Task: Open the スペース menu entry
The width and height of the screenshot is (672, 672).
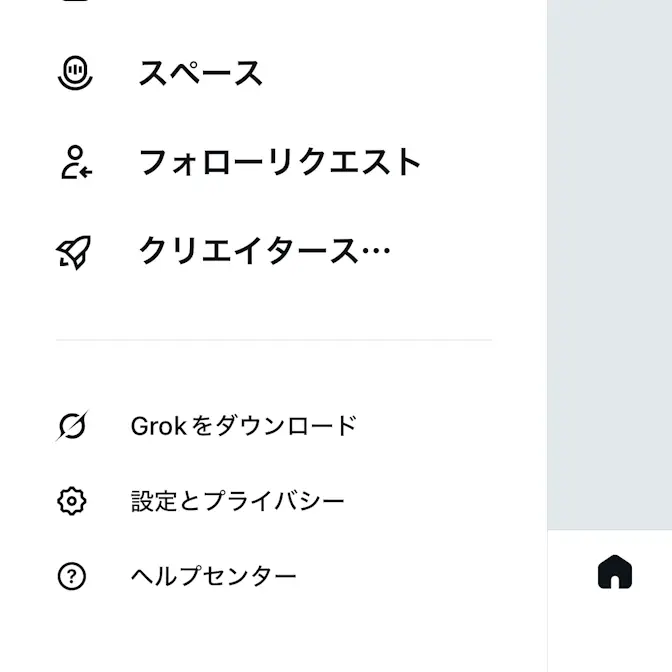Action: (x=200, y=73)
